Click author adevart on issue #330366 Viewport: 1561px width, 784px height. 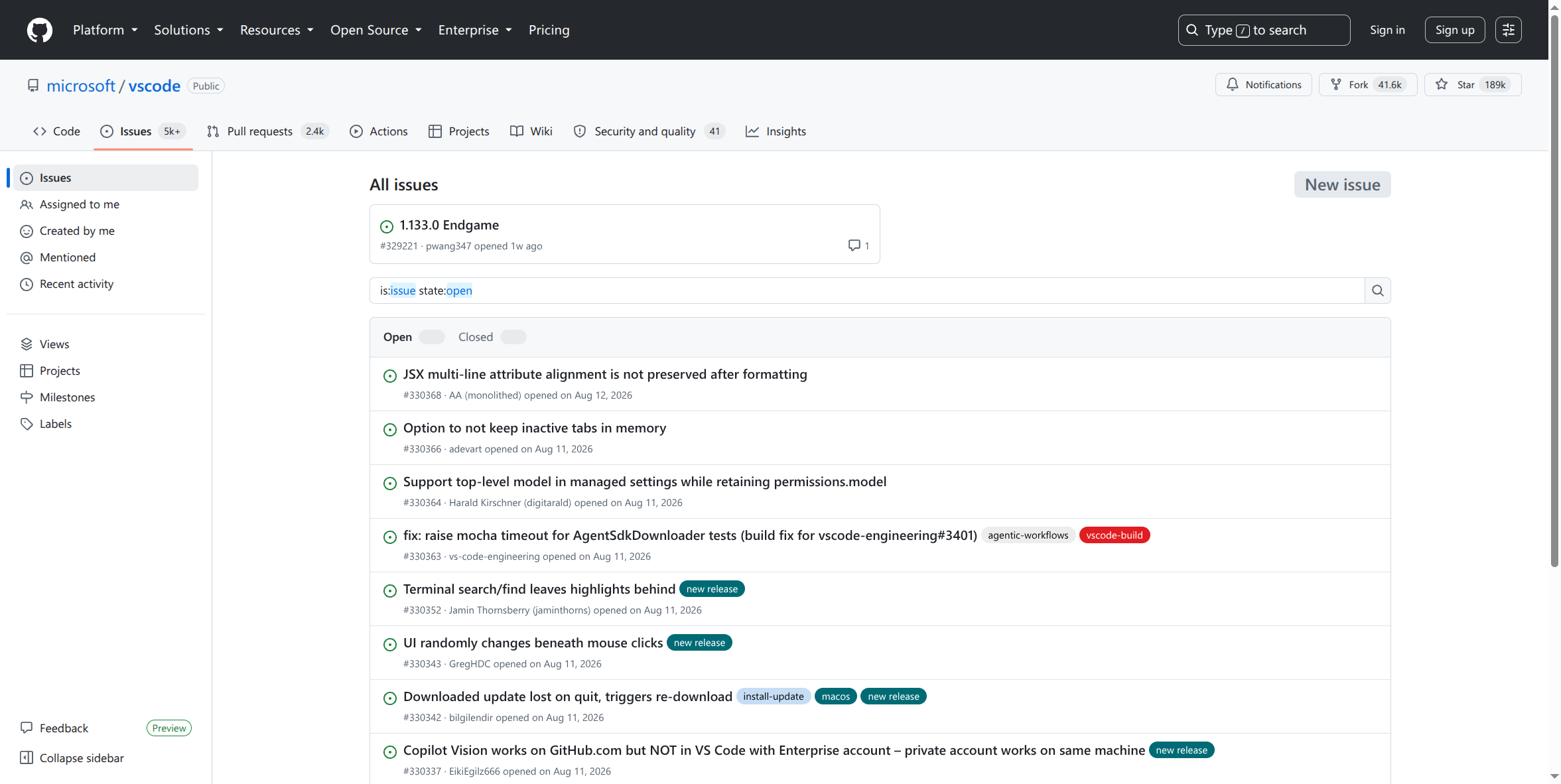pyautogui.click(x=465, y=449)
